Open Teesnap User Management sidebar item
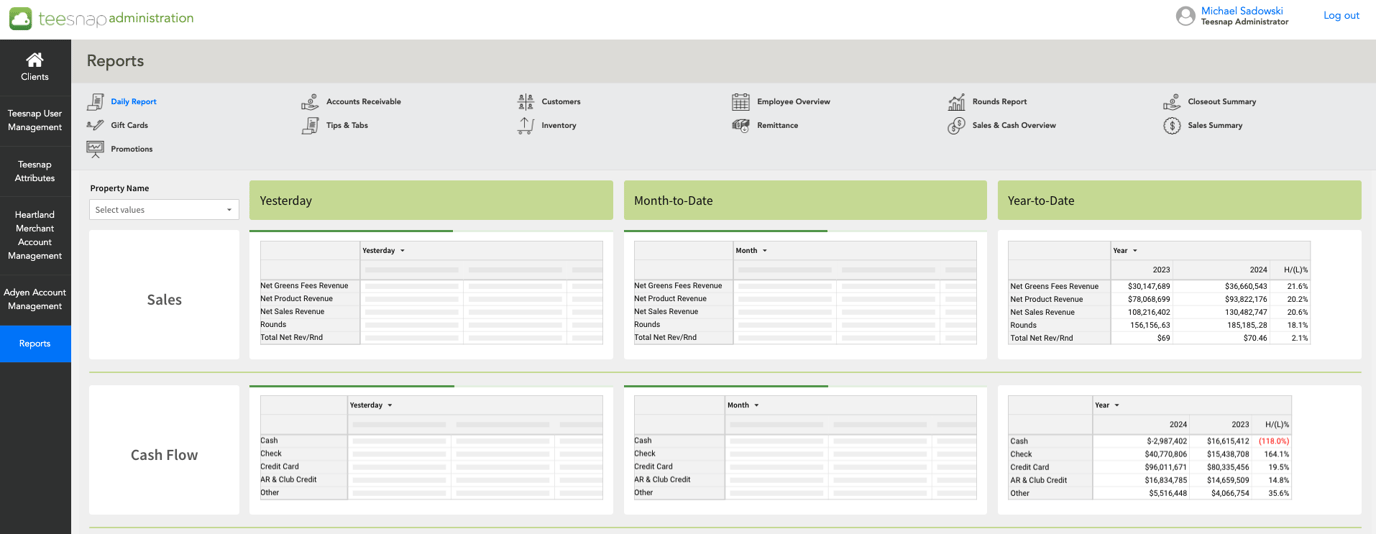This screenshot has width=1376, height=534. 35,120
